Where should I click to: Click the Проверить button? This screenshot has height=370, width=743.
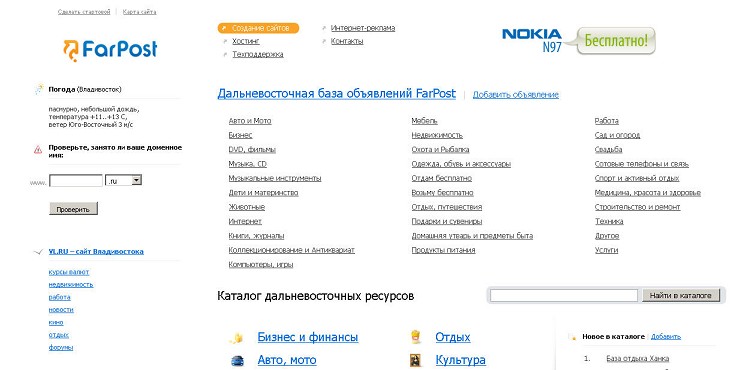point(73,209)
